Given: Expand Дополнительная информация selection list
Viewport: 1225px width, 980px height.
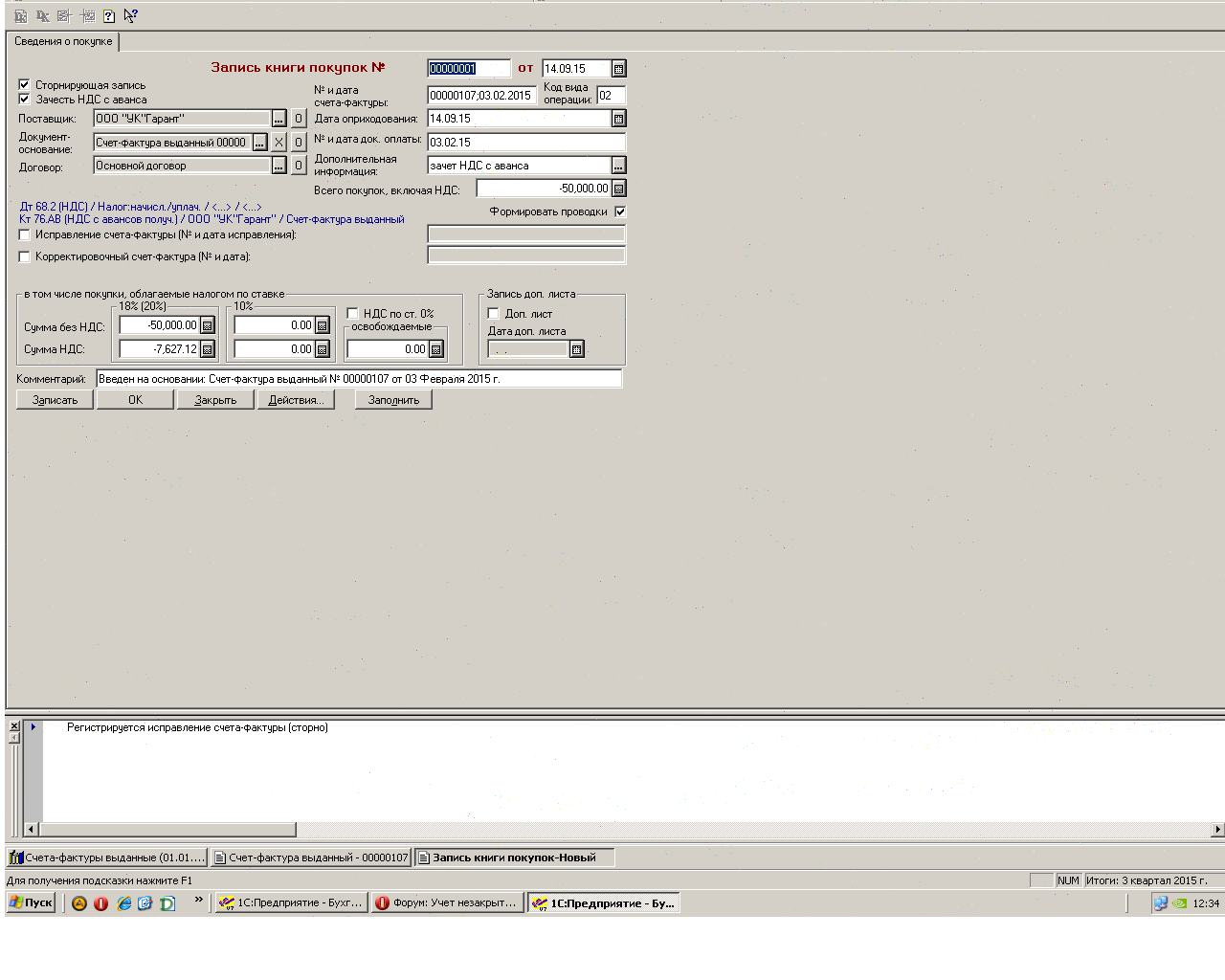Looking at the screenshot, I should (618, 166).
